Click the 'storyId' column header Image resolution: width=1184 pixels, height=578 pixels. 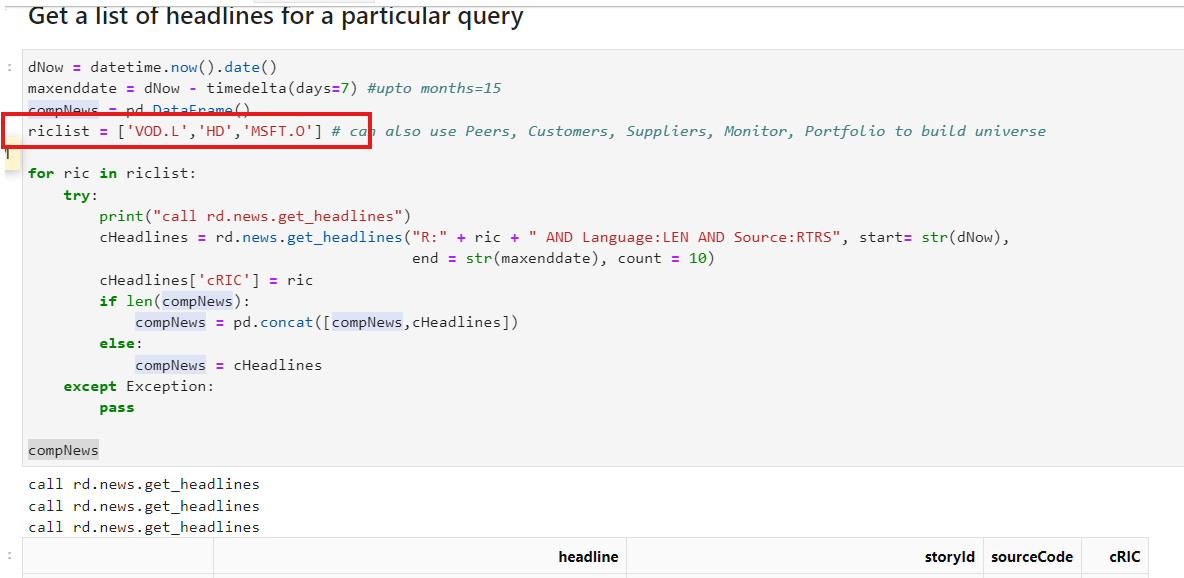pyautogui.click(x=949, y=557)
